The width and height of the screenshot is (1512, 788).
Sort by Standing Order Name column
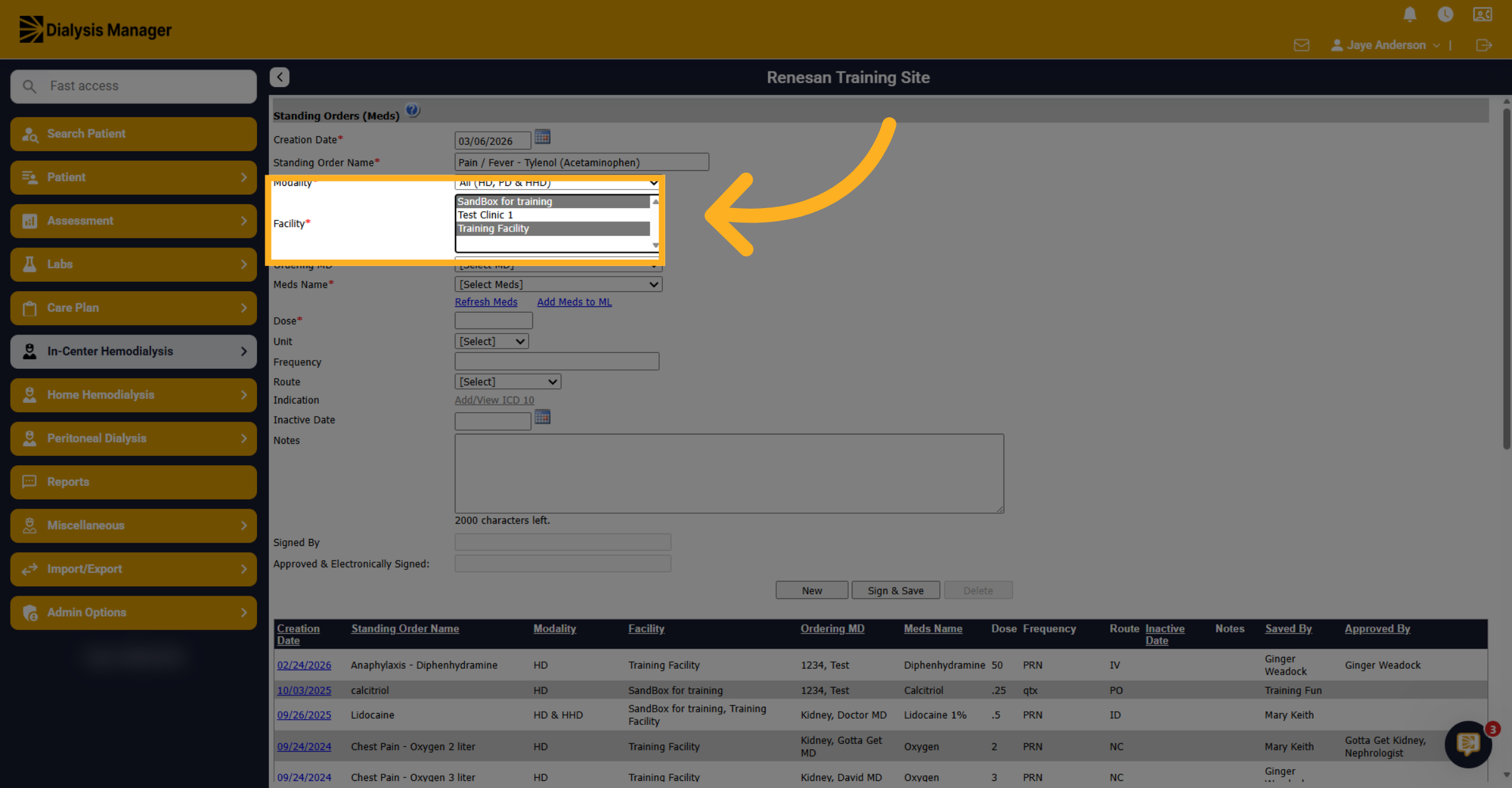[x=404, y=629]
